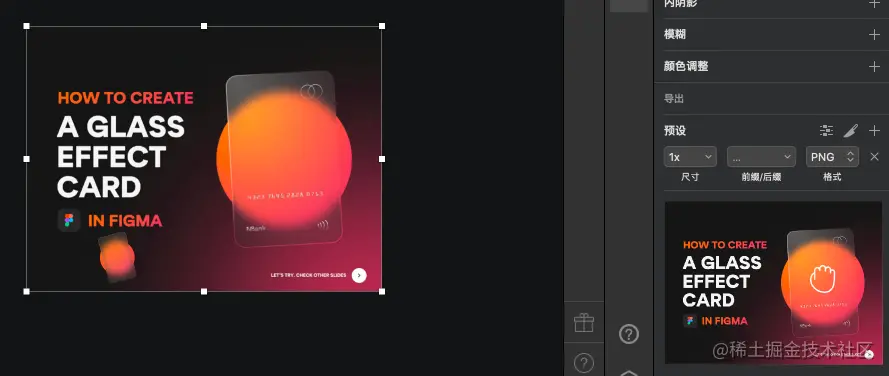This screenshot has height=376, width=889.
Task: Click the export preview thumbnail
Action: pos(773,282)
